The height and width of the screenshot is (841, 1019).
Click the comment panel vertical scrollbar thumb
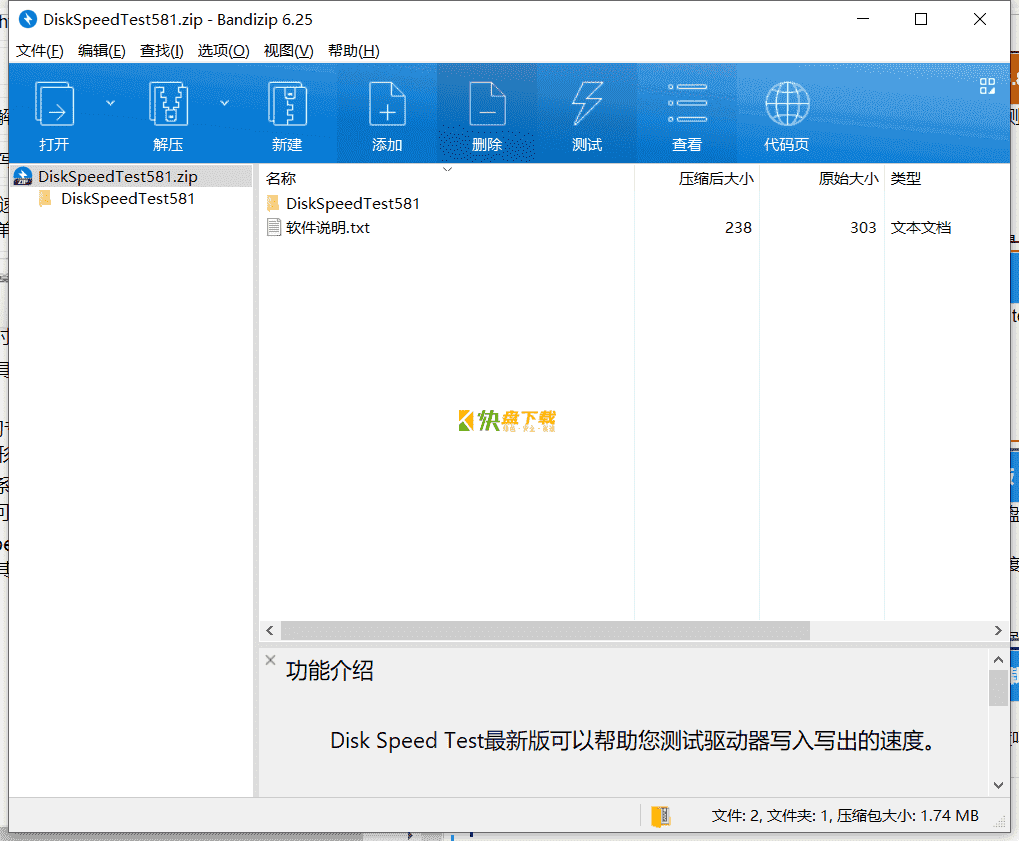click(998, 688)
